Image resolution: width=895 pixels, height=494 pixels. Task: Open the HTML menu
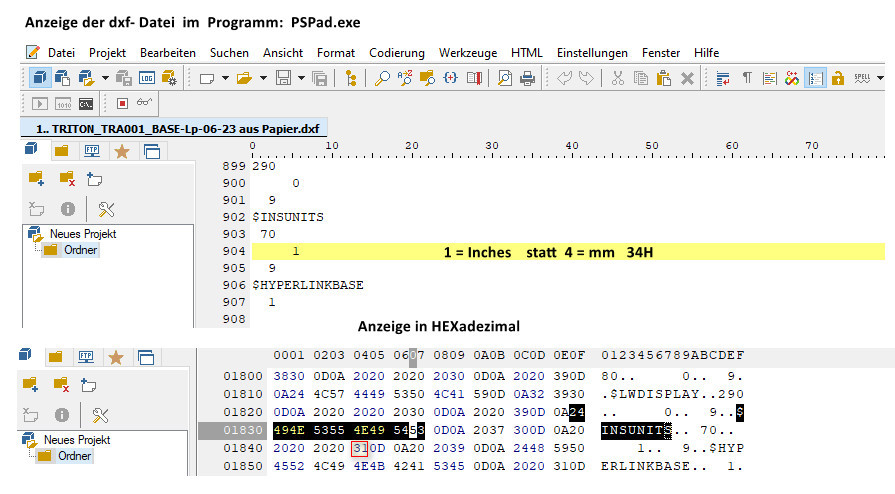pos(526,53)
